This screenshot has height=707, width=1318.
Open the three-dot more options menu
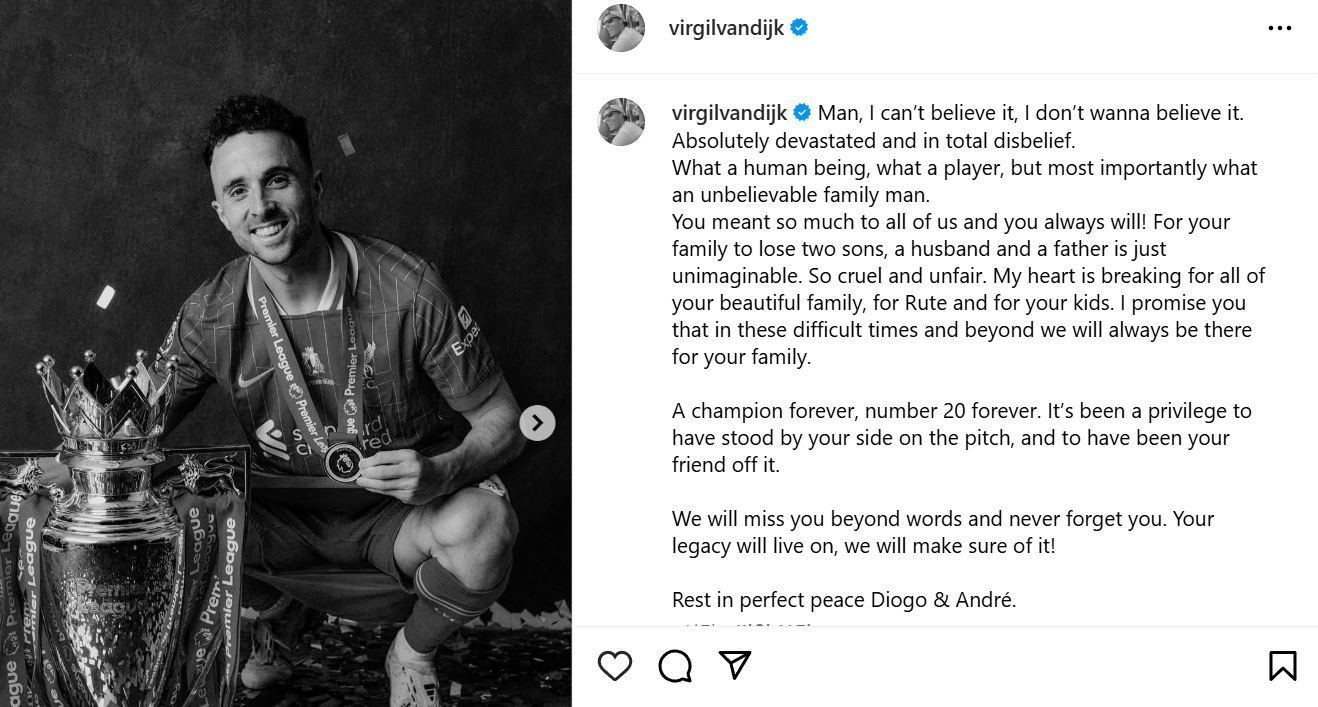point(1279,29)
